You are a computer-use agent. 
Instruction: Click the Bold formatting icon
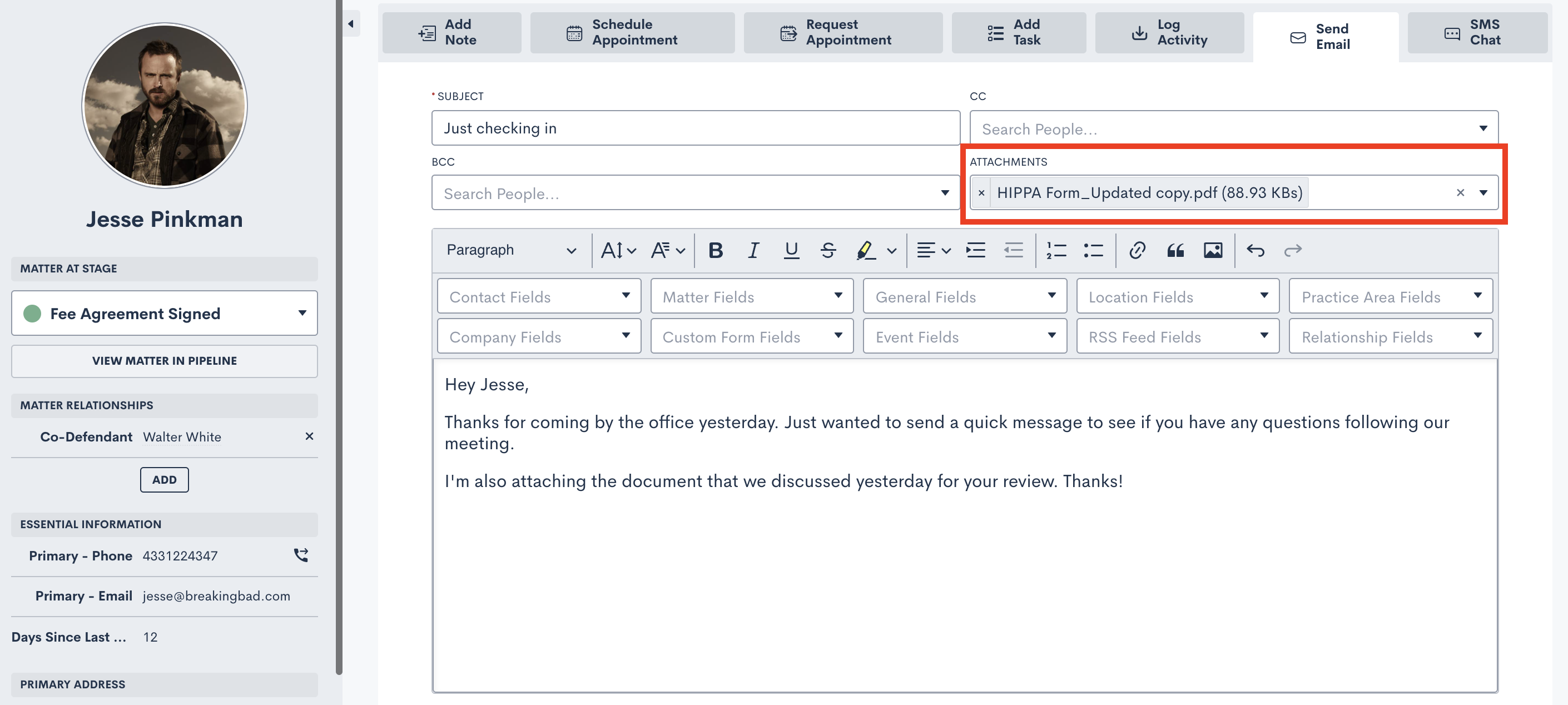point(715,250)
